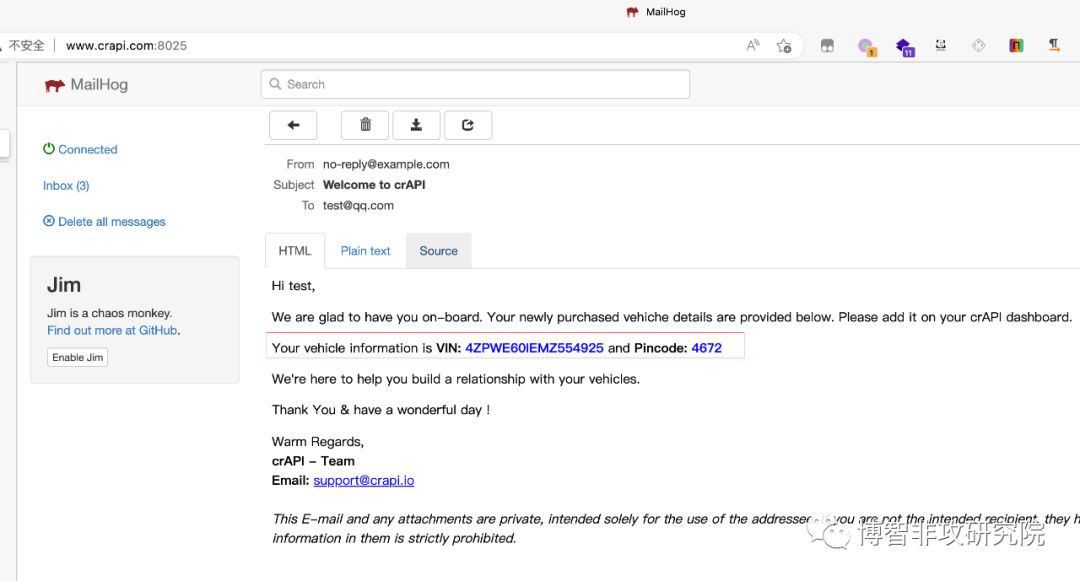The width and height of the screenshot is (1080, 581).
Task: Click the crAPI – Team signature
Action: coord(313,461)
